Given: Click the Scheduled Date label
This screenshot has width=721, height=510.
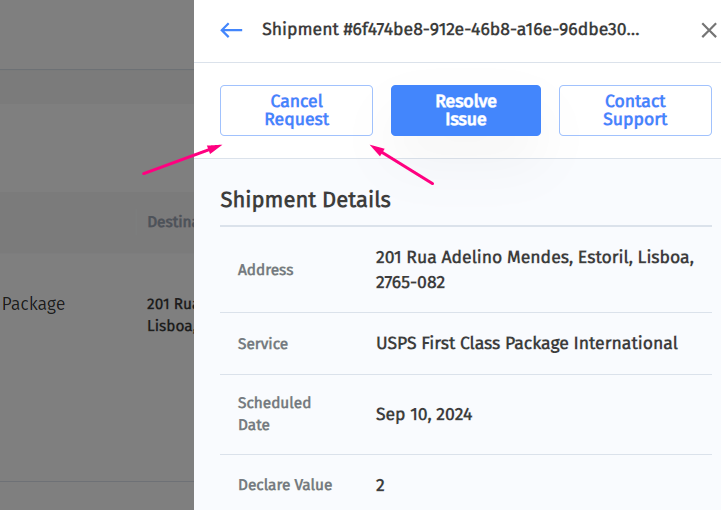Looking at the screenshot, I should [x=274, y=414].
